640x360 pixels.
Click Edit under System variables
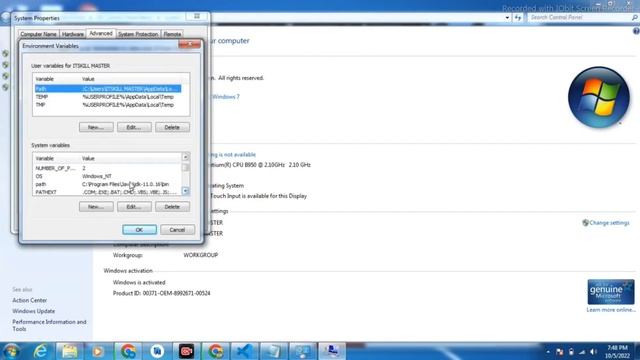(134, 207)
